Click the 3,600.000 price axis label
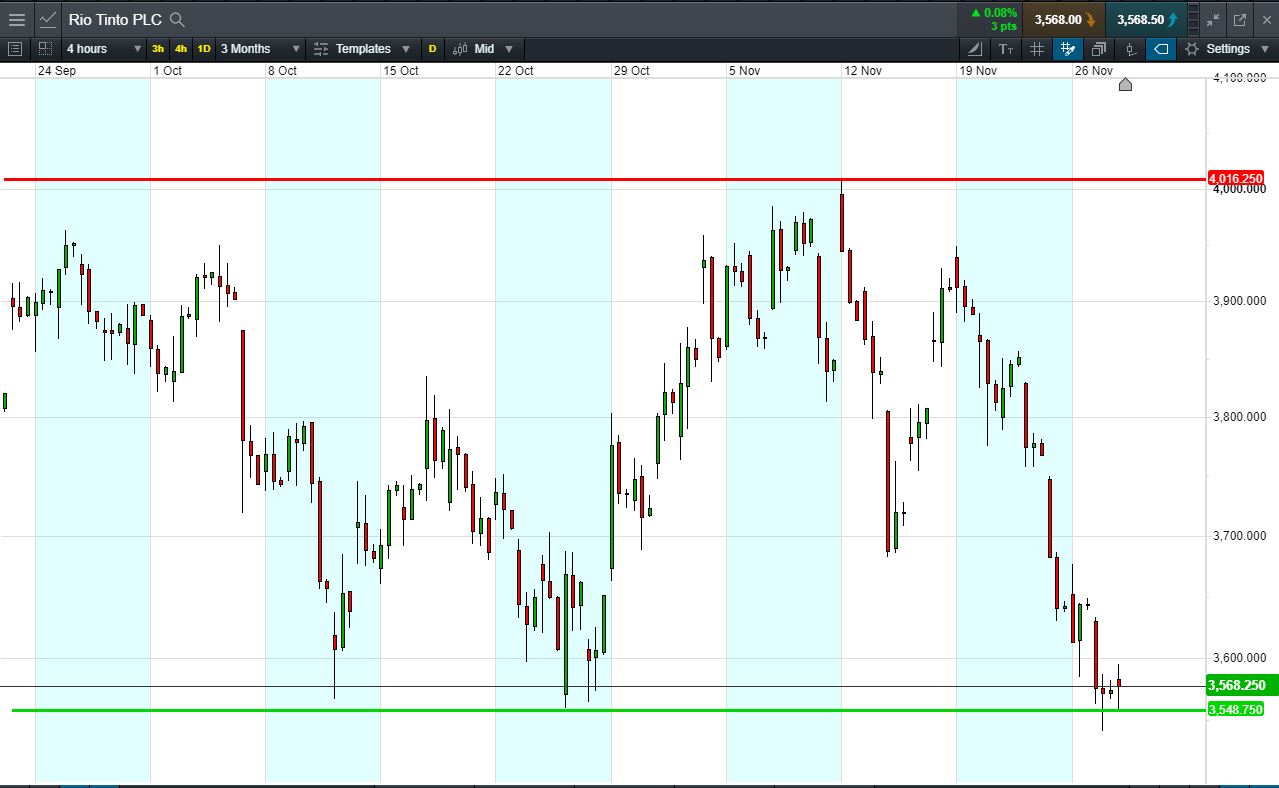 [1238, 658]
